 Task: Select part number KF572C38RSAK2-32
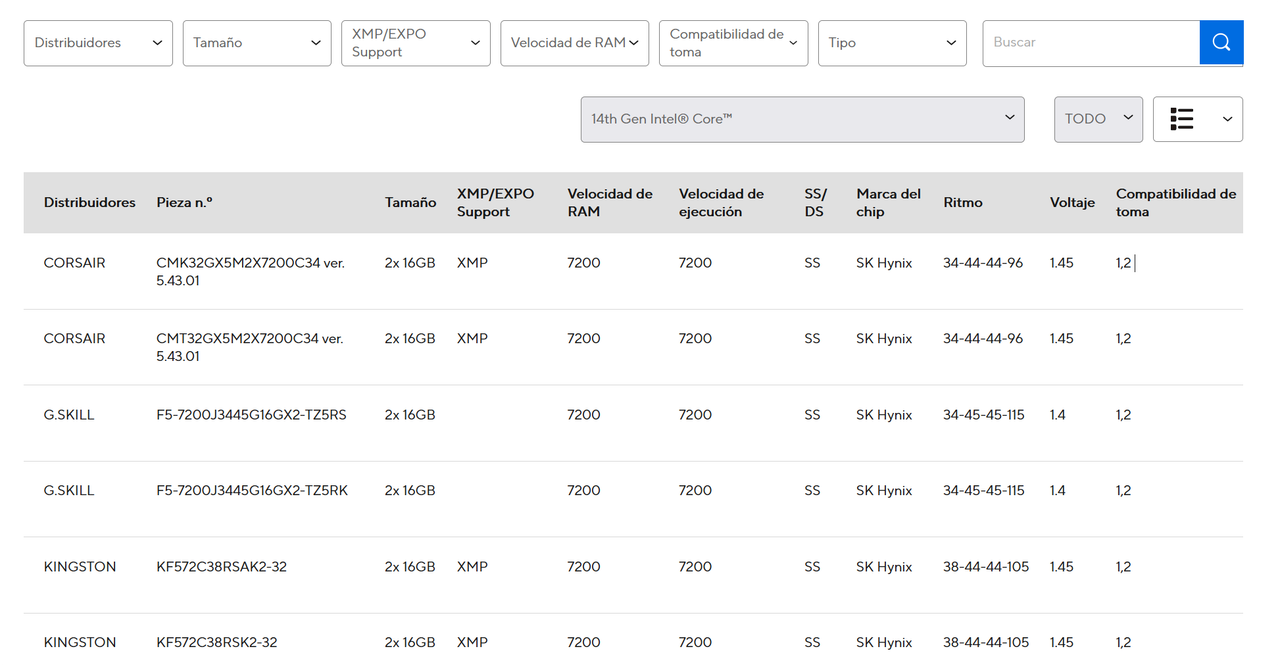pos(222,567)
